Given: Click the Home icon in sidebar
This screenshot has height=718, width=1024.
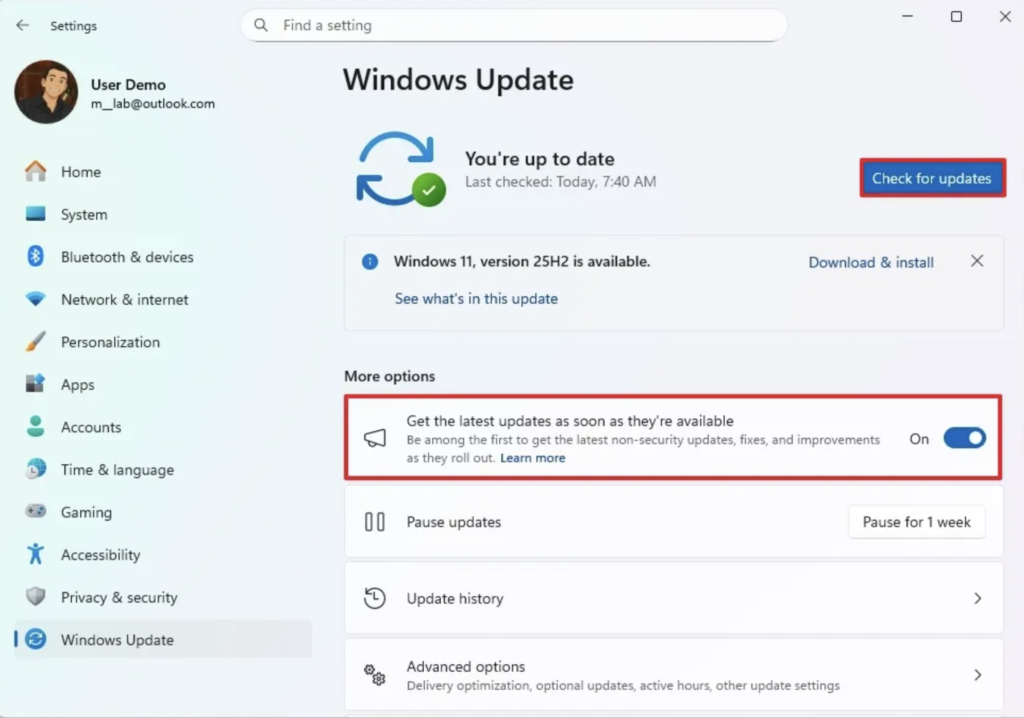Looking at the screenshot, I should (36, 172).
